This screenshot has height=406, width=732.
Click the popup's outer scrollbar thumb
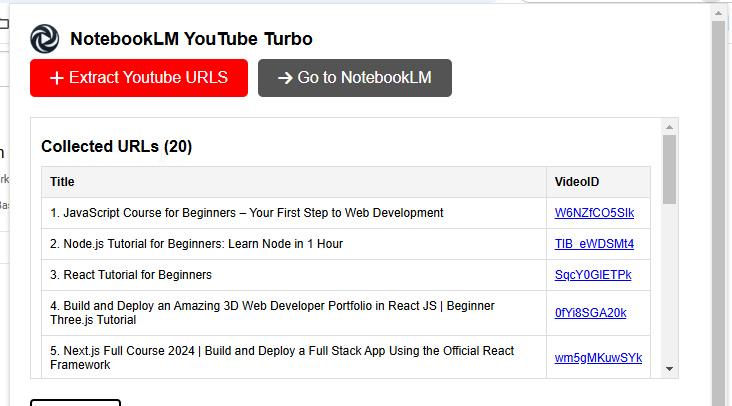click(x=718, y=213)
